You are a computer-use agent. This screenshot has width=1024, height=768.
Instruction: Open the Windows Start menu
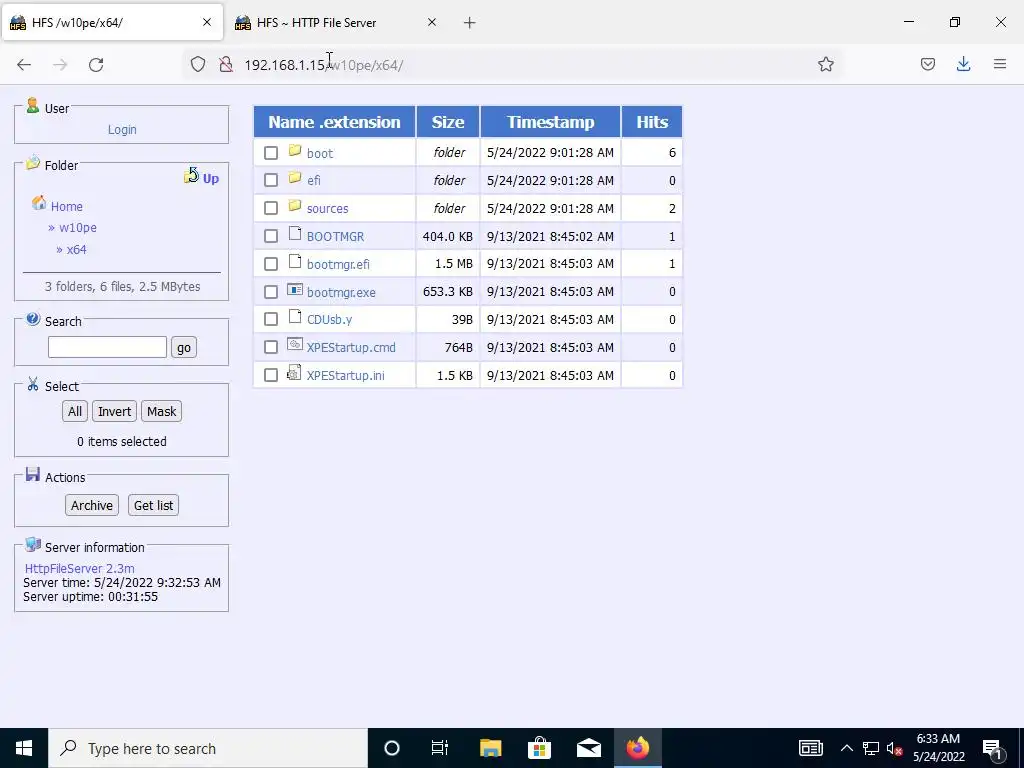[24, 748]
